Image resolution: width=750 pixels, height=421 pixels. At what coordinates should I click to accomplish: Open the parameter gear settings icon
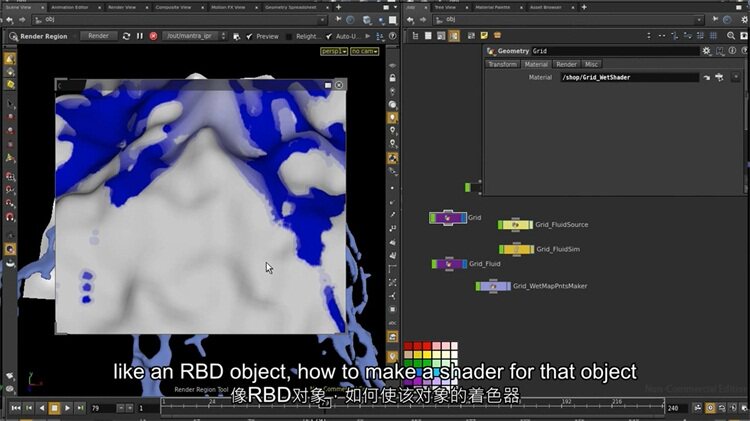pyautogui.click(x=706, y=50)
